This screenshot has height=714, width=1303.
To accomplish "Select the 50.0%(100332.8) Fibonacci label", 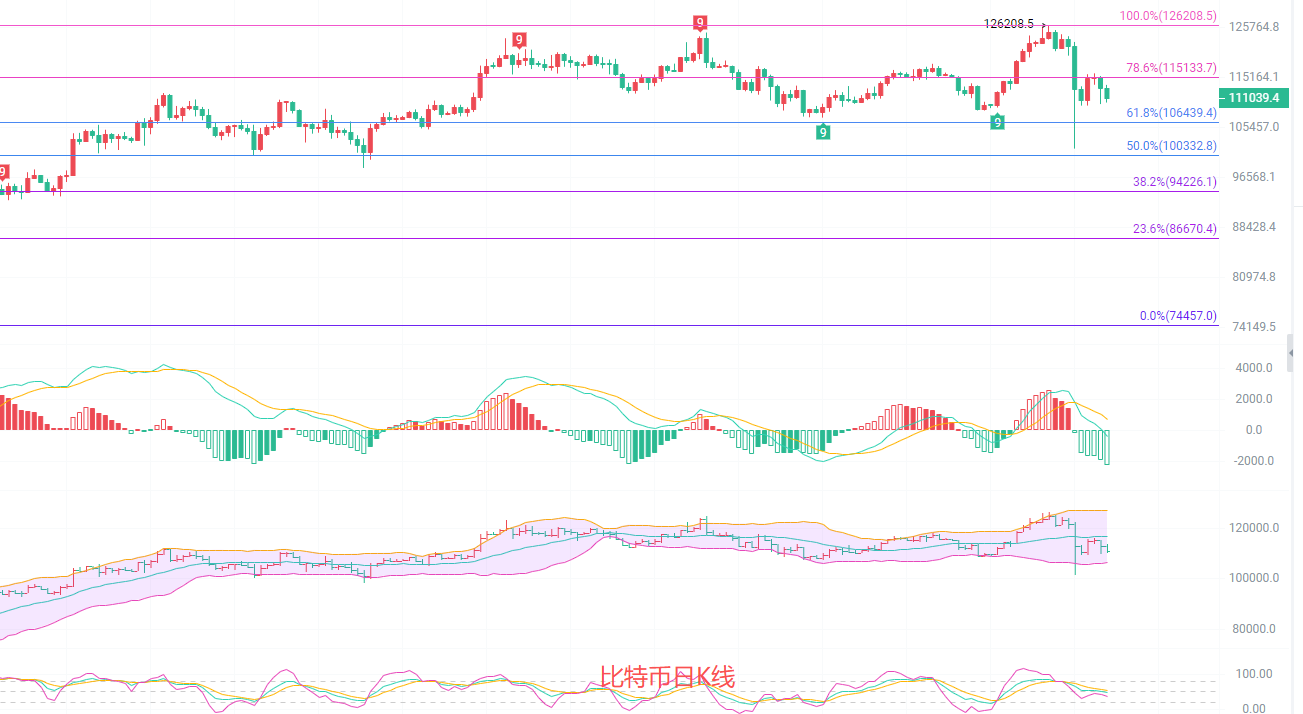I will [x=1171, y=146].
